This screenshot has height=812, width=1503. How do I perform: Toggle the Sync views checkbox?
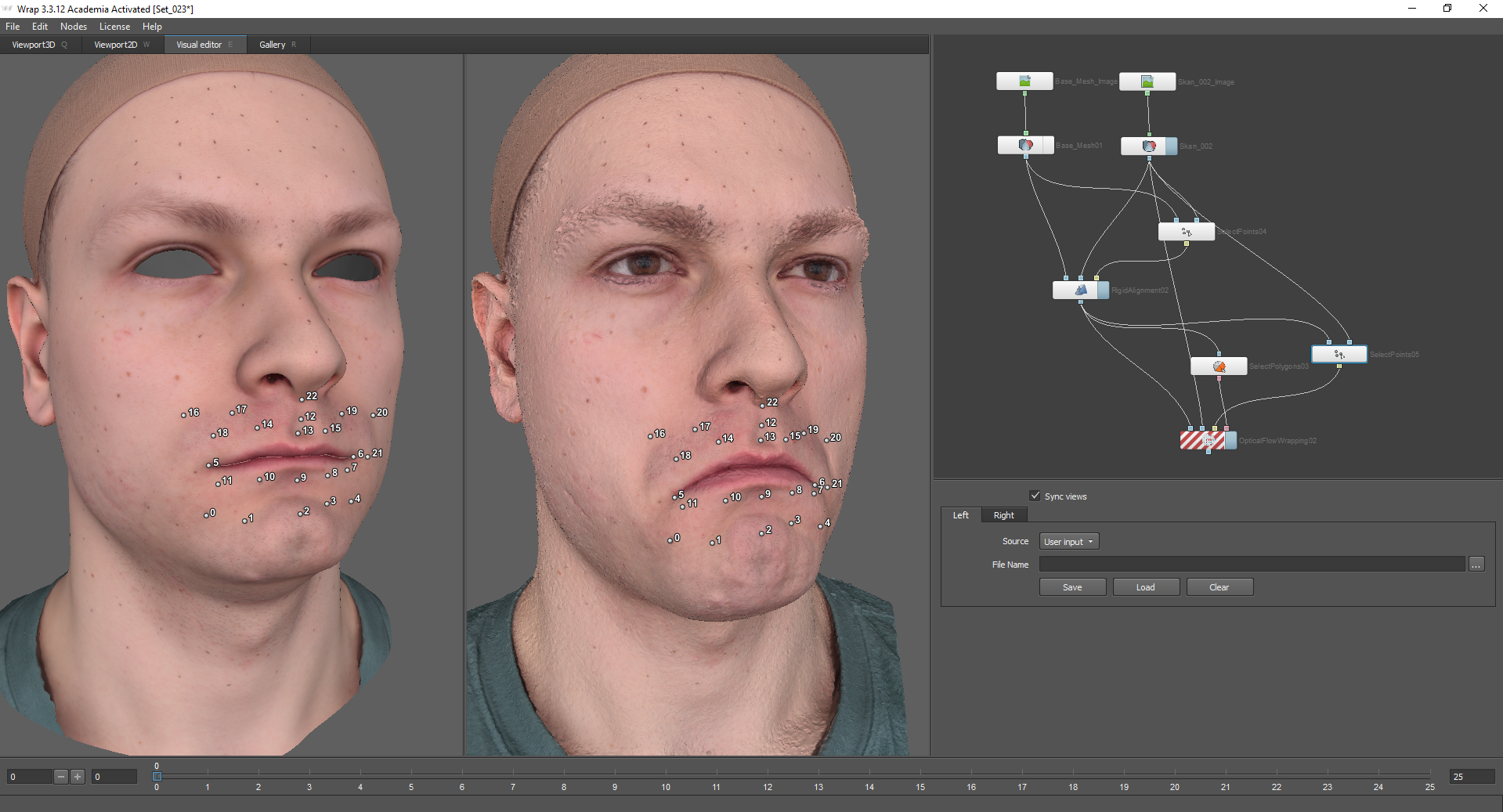[x=1035, y=496]
